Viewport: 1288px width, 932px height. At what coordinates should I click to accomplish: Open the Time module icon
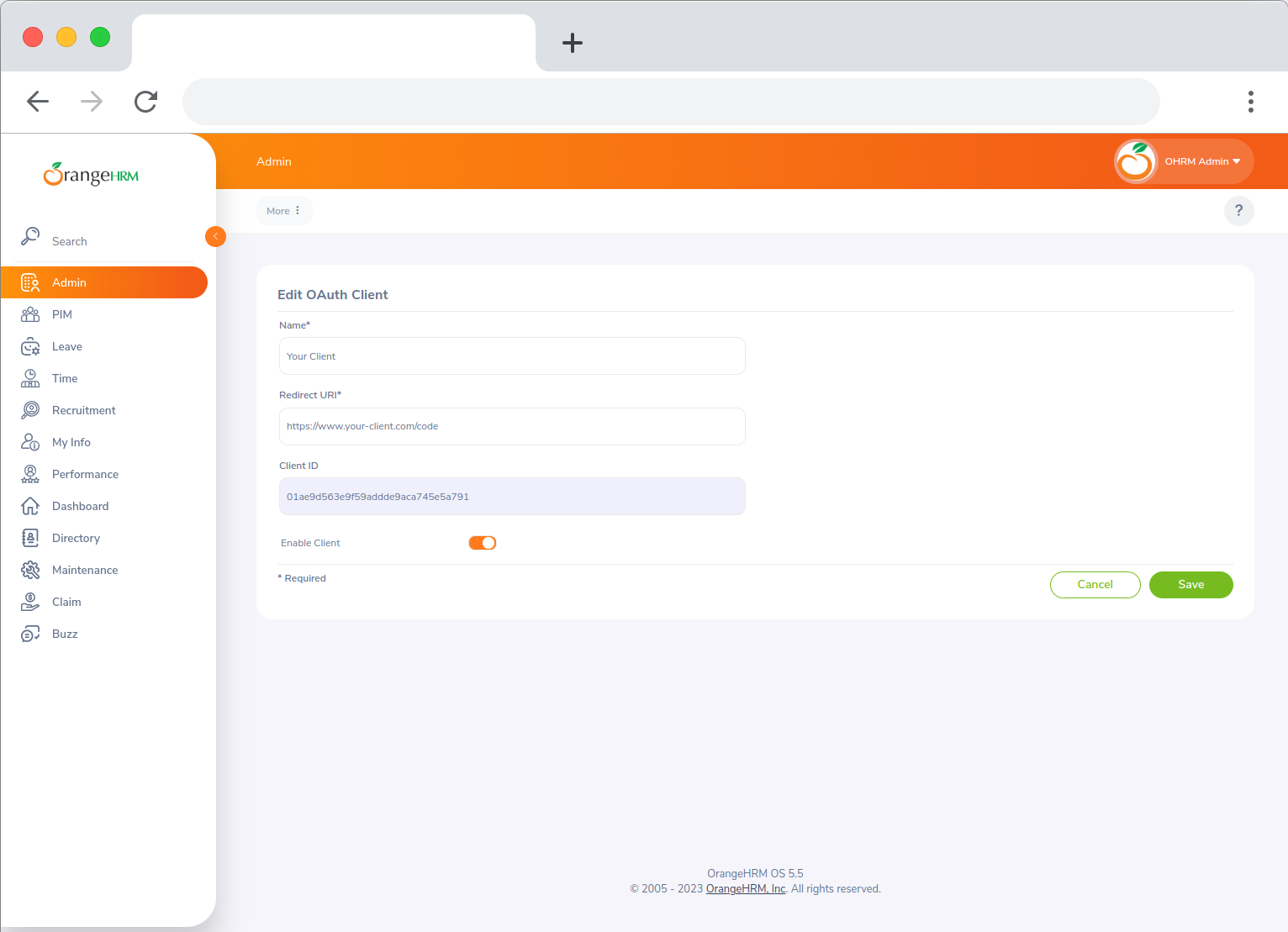pos(30,378)
